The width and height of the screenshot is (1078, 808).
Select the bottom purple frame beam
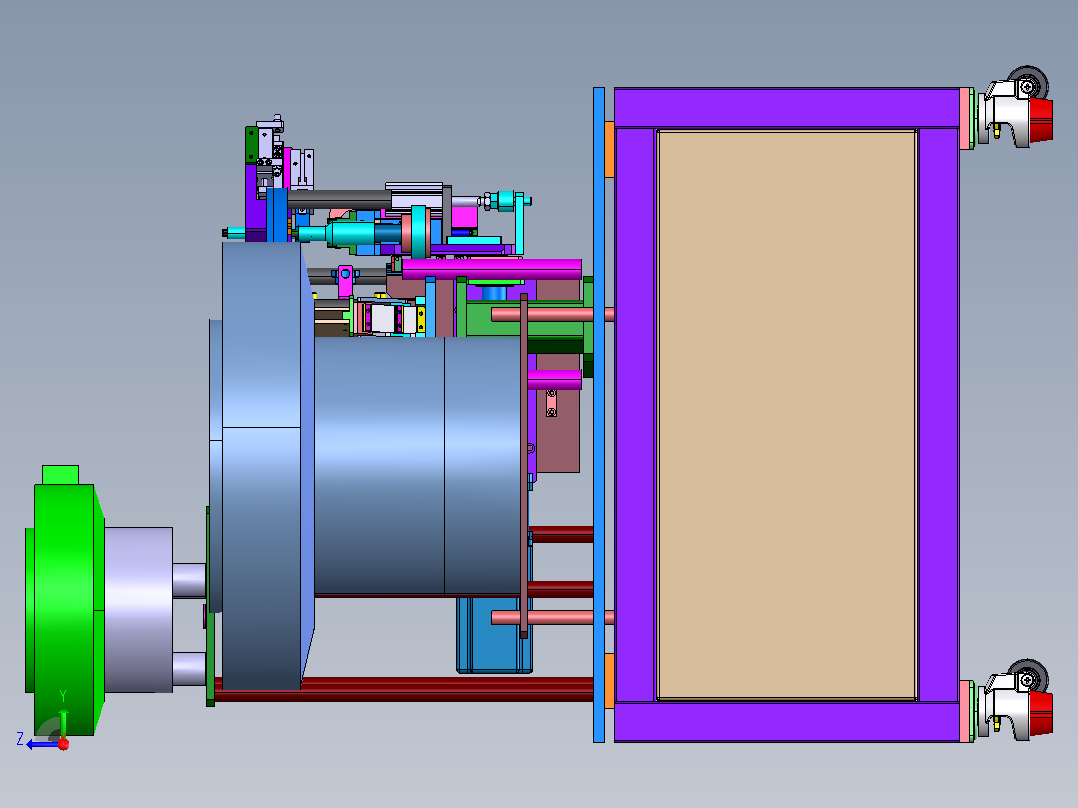786,721
